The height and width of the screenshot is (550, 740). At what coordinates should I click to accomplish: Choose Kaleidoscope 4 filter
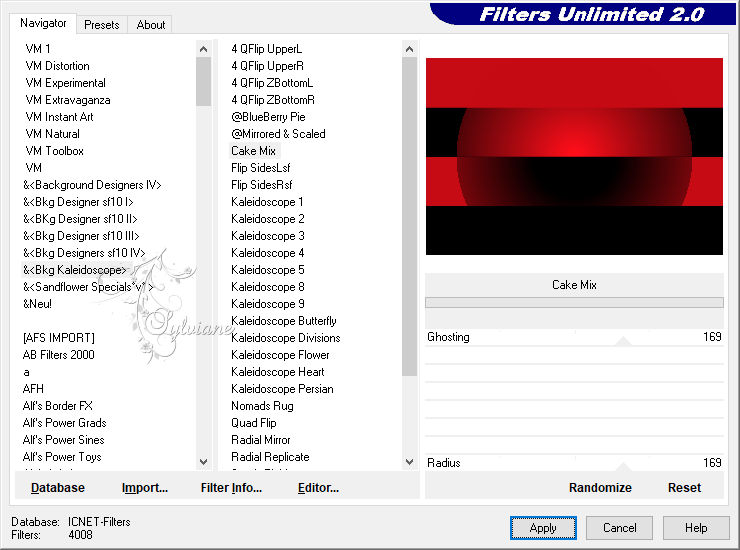point(268,253)
